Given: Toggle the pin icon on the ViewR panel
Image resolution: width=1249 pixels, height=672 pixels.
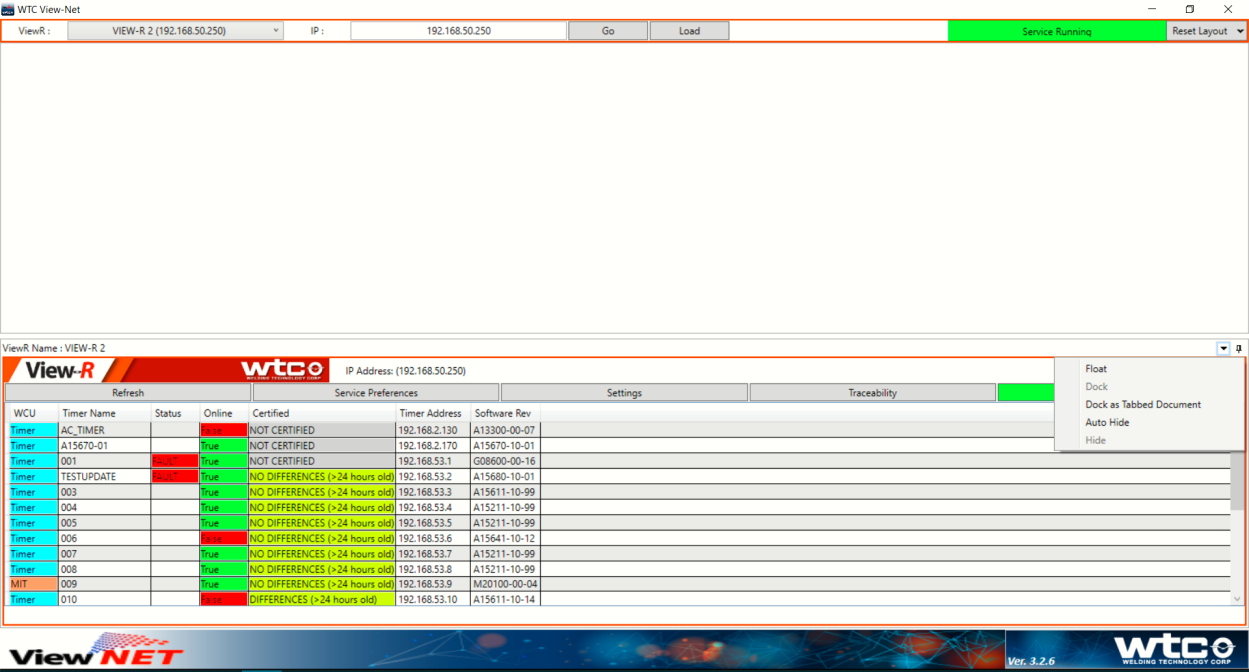Looking at the screenshot, I should 1239,348.
